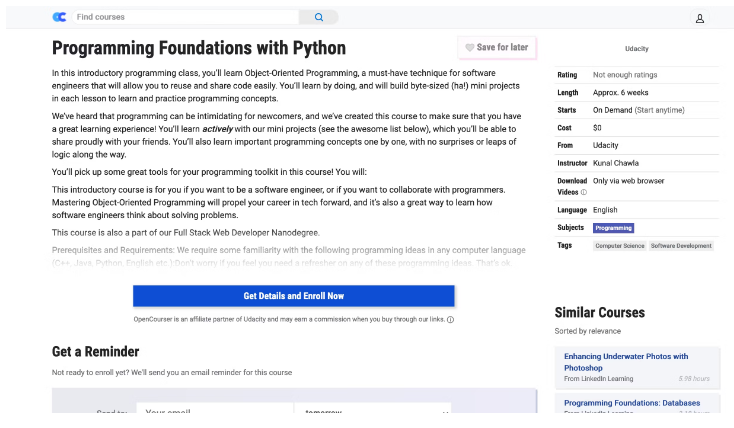Open the Software Development tag
The width and height of the screenshot is (734, 428).
coord(681,246)
